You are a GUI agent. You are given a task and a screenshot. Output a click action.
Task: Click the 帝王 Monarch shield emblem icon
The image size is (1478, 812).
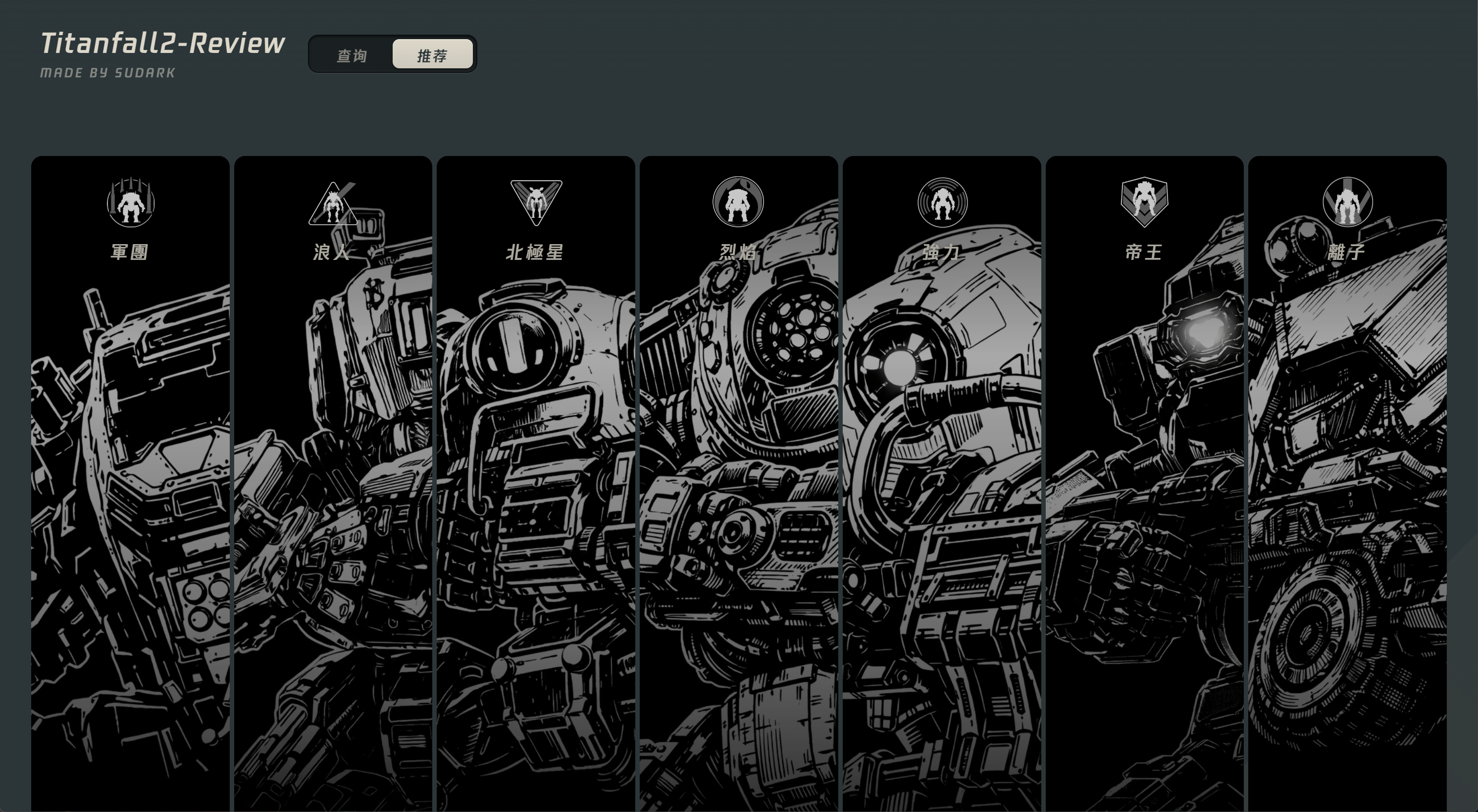[x=1145, y=202]
